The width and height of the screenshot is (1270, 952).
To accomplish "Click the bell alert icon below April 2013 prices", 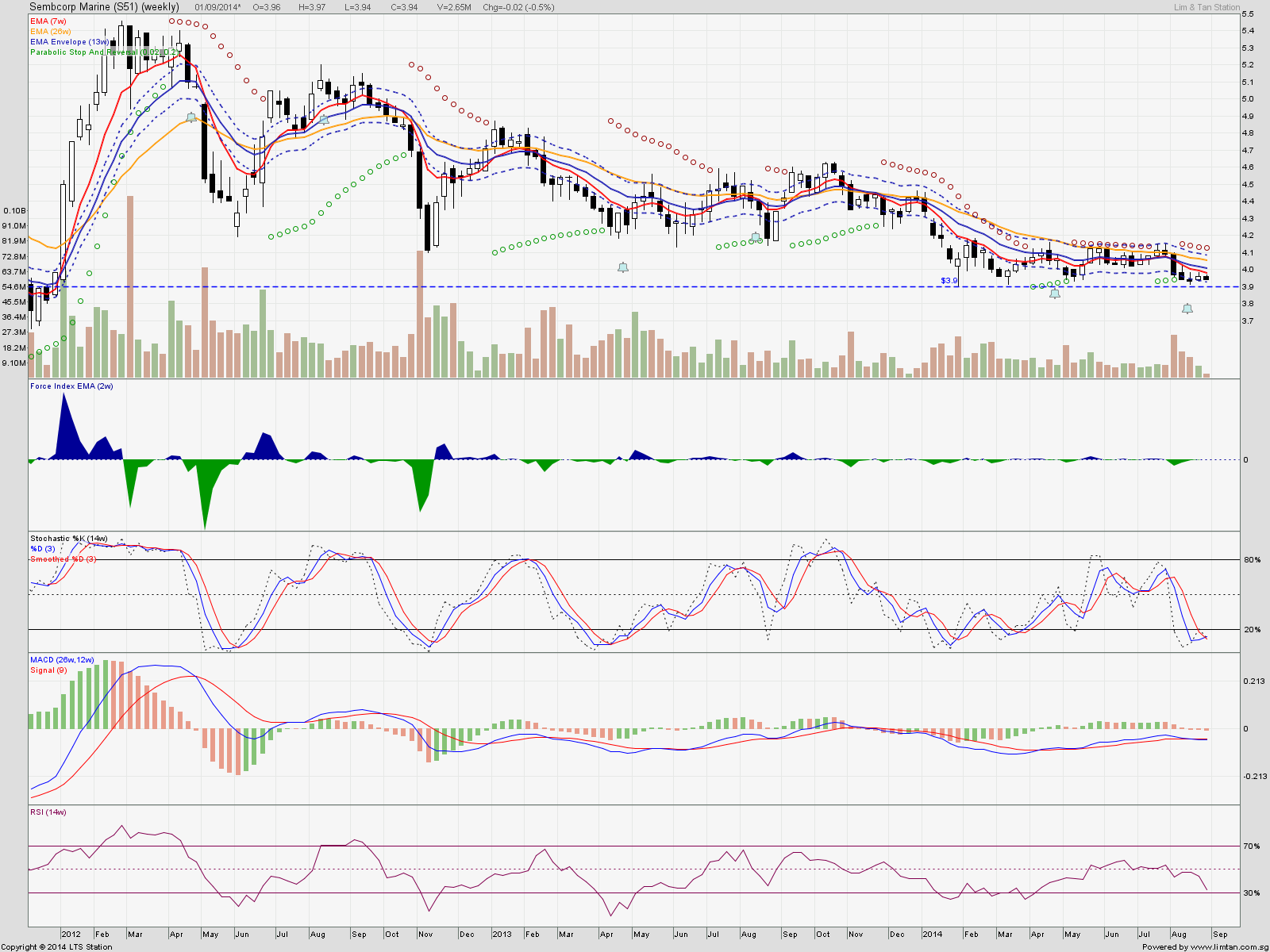I will pyautogui.click(x=623, y=267).
